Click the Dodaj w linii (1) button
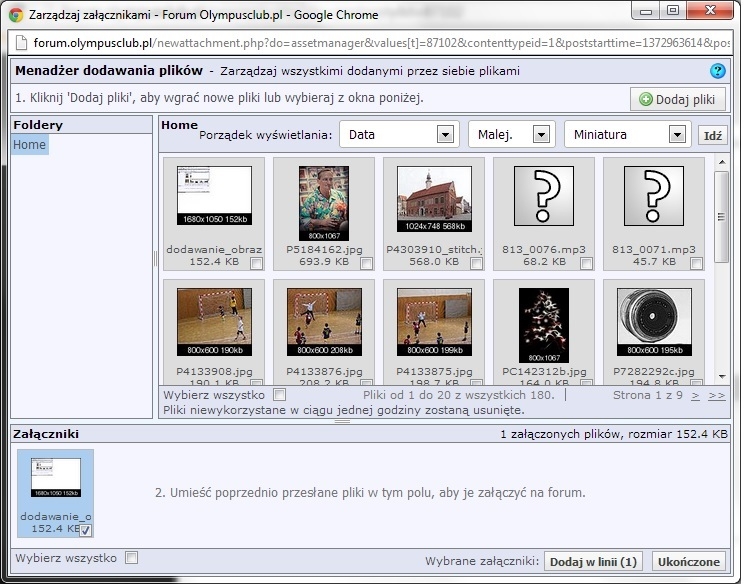 pyautogui.click(x=593, y=562)
